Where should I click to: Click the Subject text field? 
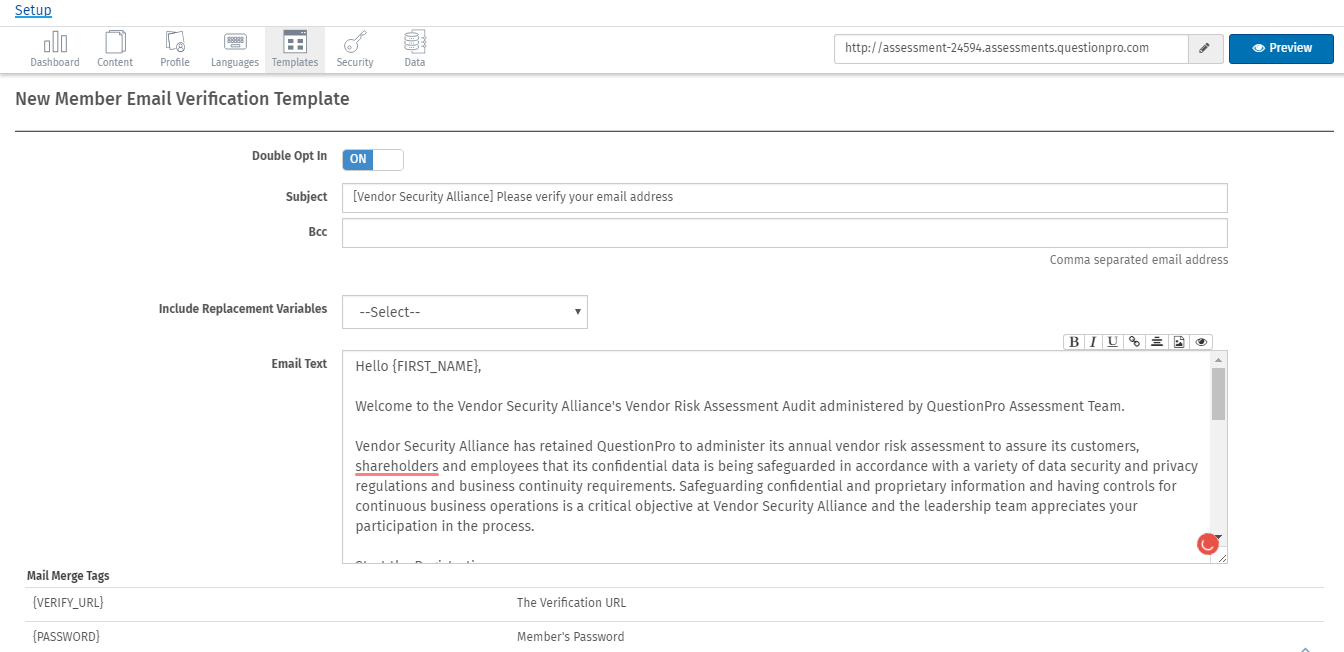784,197
